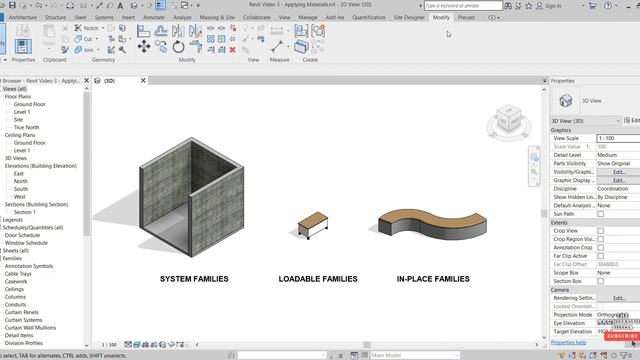Screen dimensions: 640x360
Task: Click the 1 : 100 scale in view control bar
Action: tap(109, 345)
